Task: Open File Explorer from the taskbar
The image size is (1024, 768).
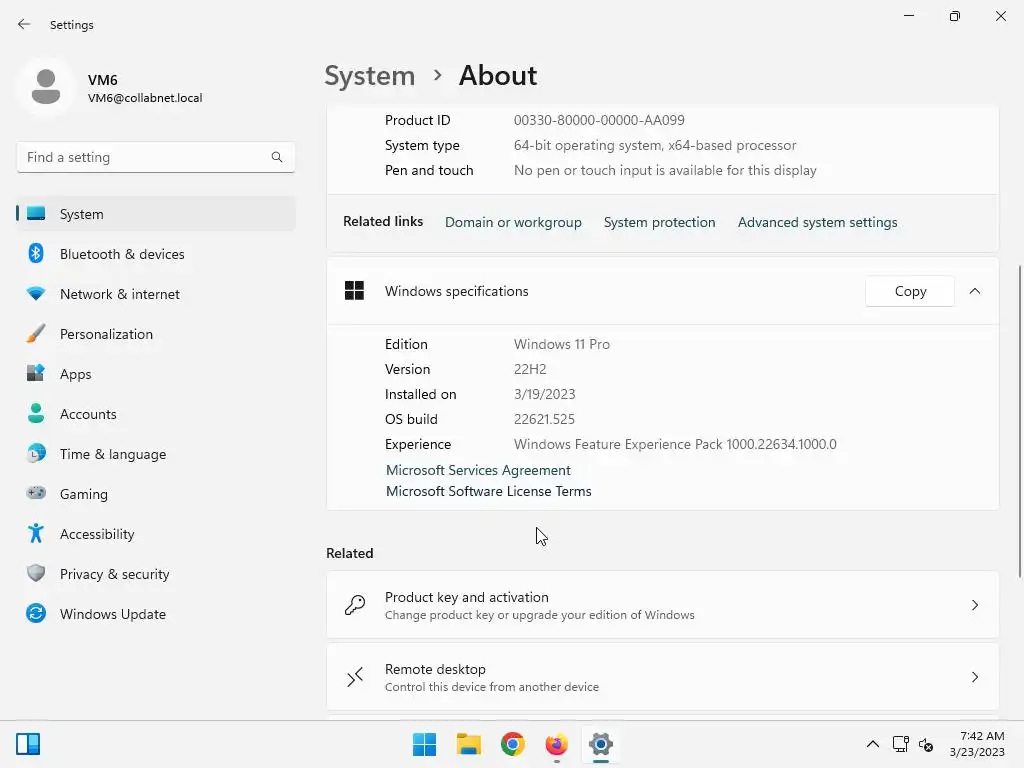Action: 468,744
